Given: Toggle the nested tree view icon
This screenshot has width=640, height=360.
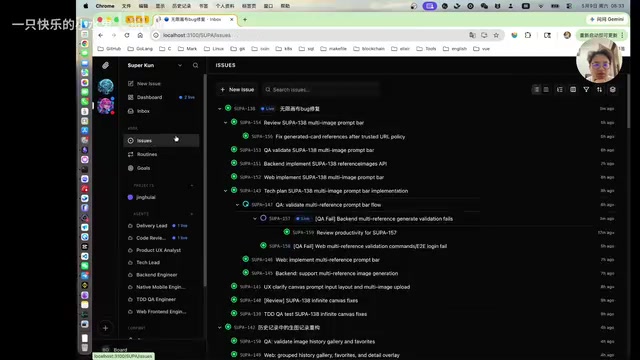Looking at the screenshot, I should [560, 89].
